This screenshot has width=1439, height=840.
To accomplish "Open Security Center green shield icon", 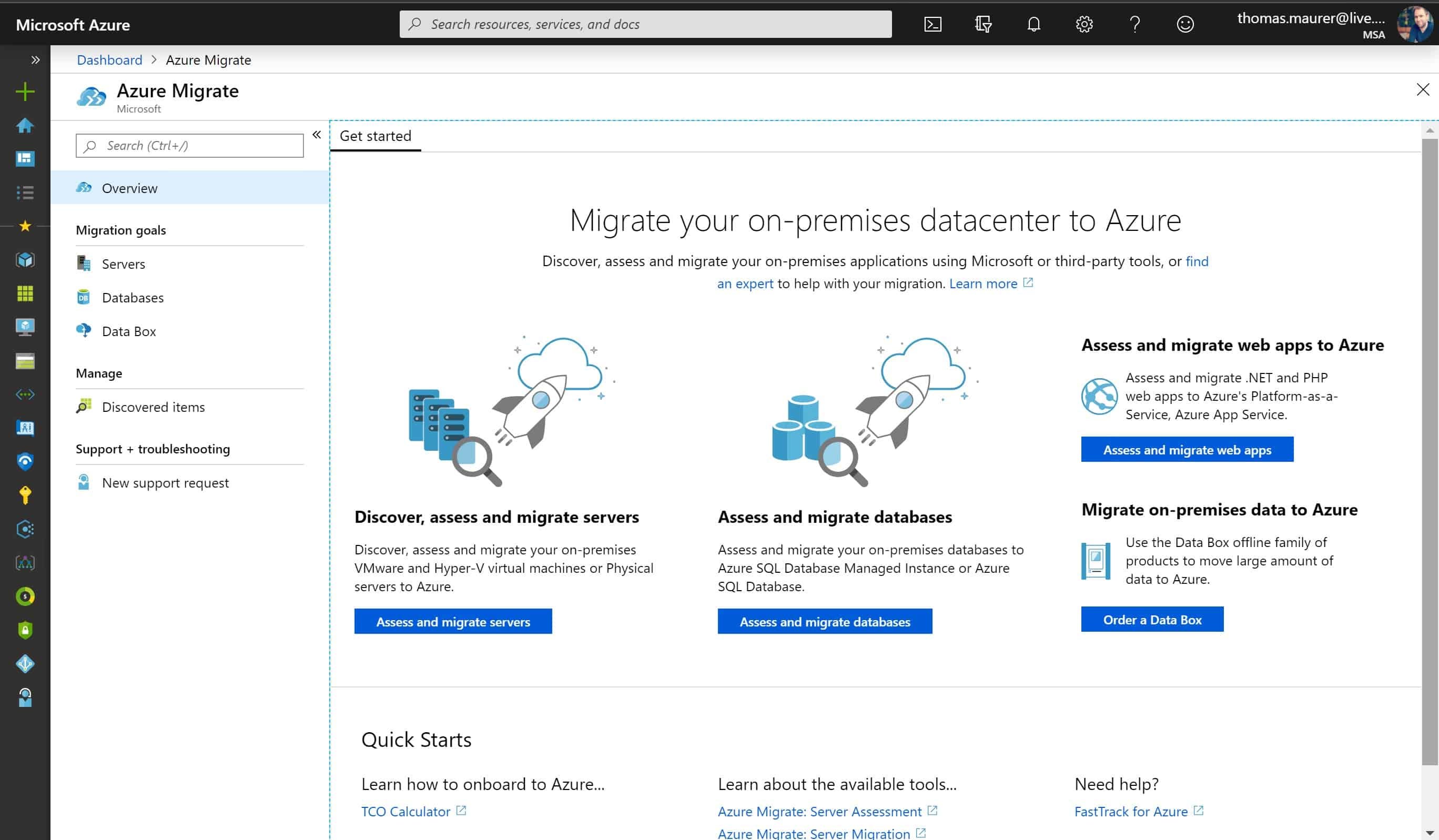I will click(x=25, y=630).
